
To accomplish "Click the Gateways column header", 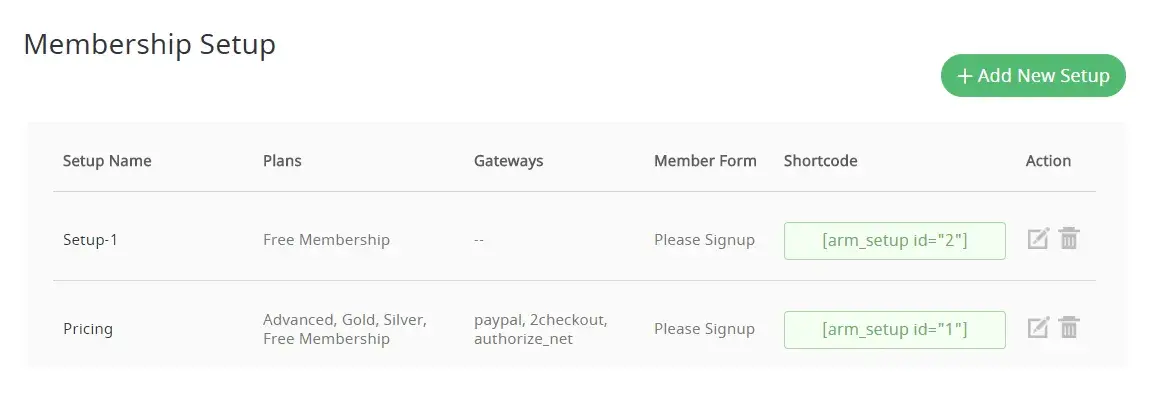I will (x=508, y=161).
